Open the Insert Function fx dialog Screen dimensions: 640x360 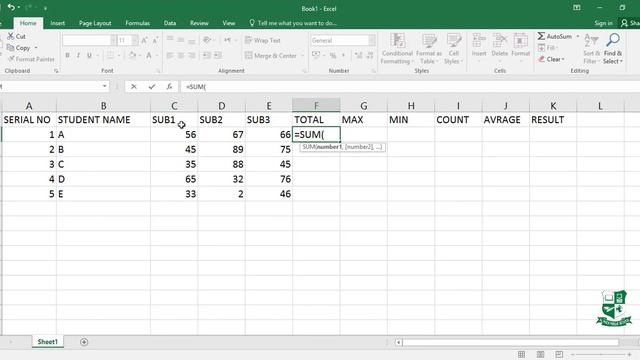tap(169, 87)
